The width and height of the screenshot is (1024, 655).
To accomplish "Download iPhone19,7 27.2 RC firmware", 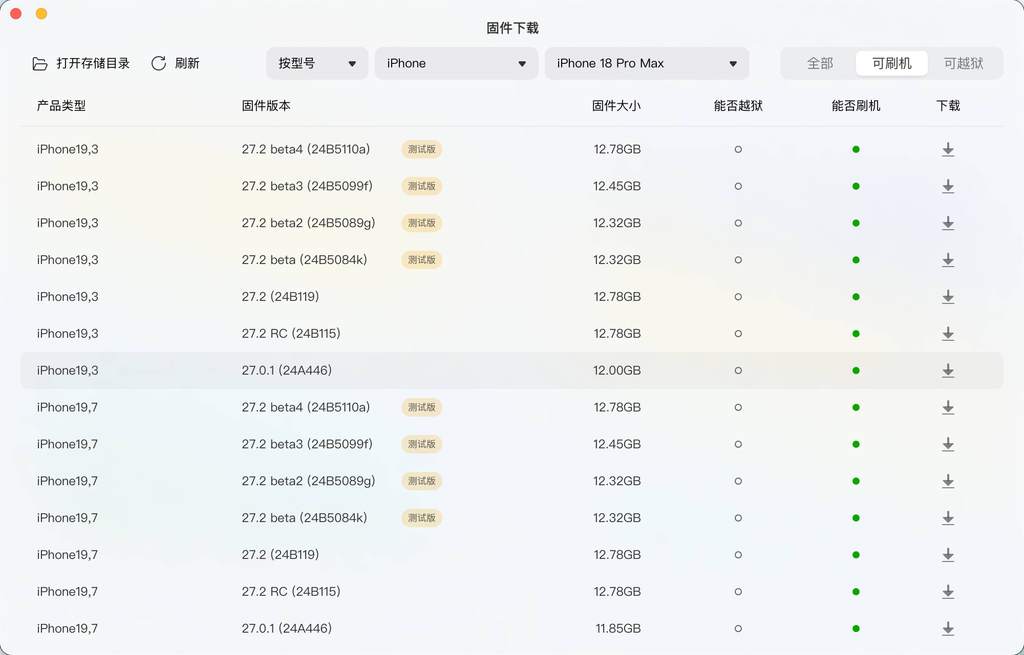I will [x=948, y=592].
